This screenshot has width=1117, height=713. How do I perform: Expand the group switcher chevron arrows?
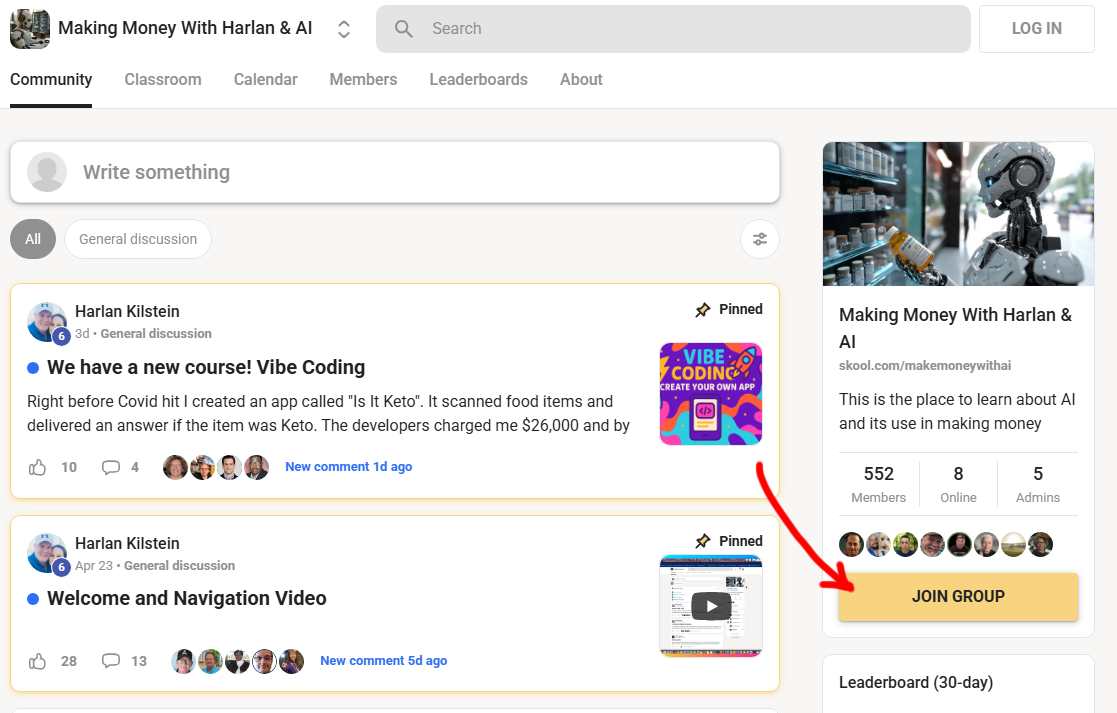point(344,29)
